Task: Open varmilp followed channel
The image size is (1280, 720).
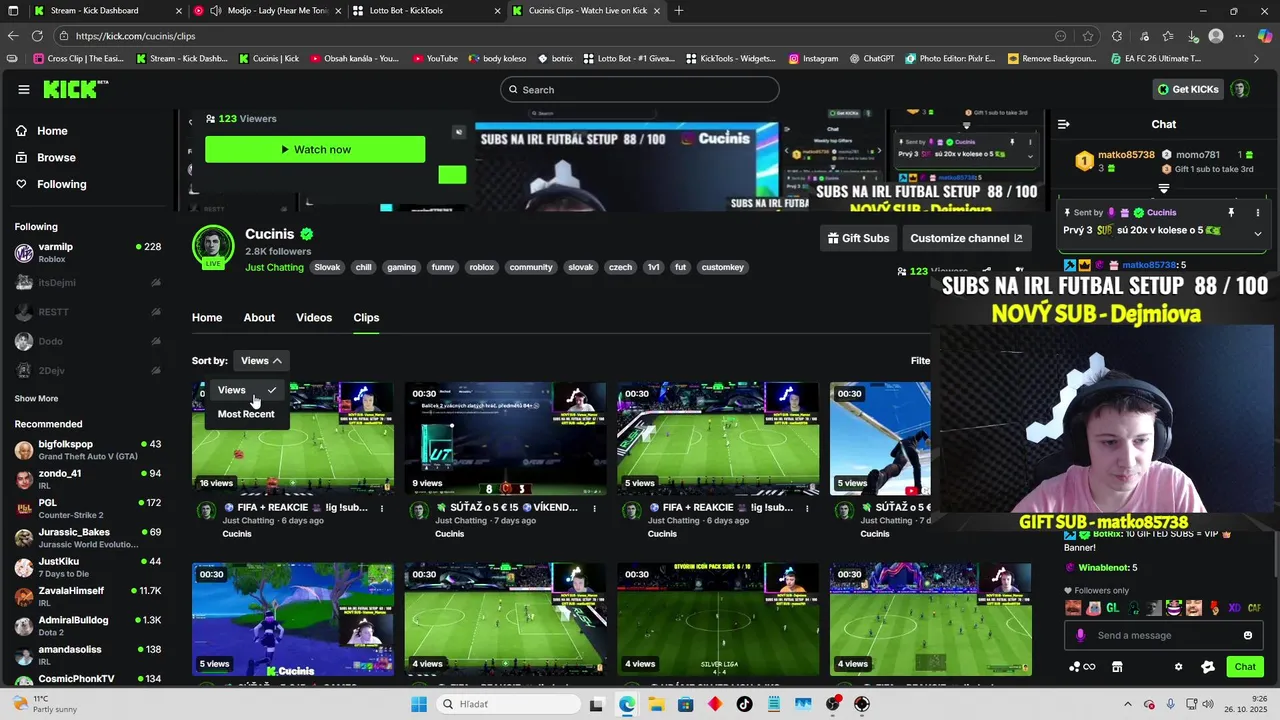Action: click(x=88, y=252)
